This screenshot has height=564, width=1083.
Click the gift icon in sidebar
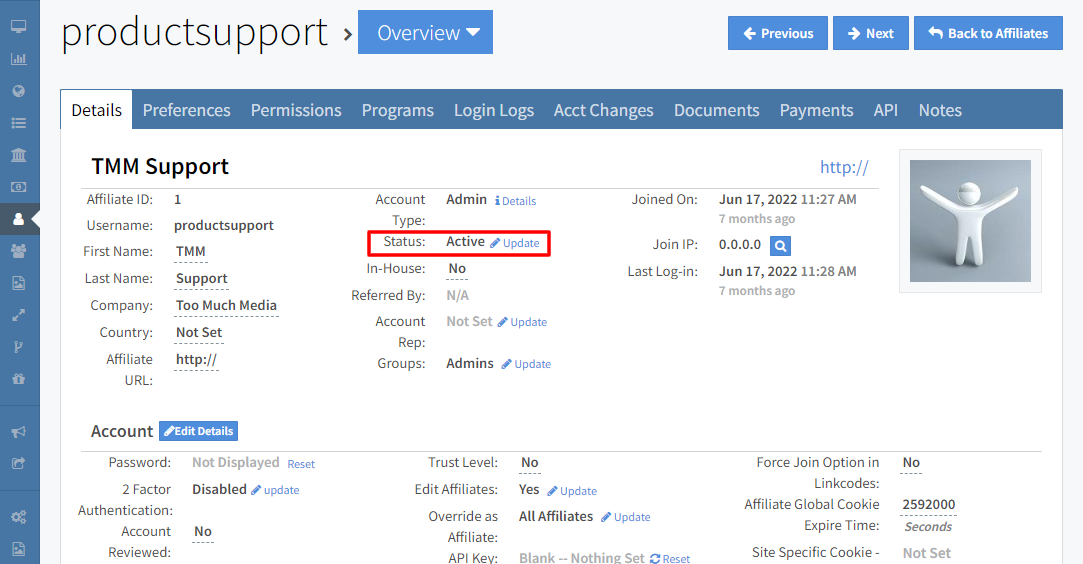18,379
